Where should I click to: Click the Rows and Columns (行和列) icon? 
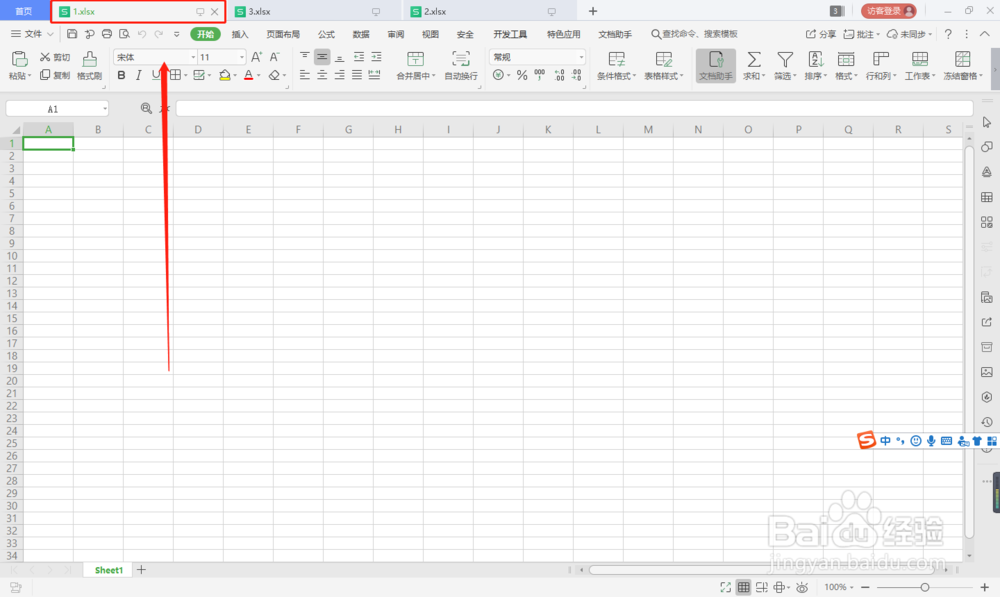[881, 59]
